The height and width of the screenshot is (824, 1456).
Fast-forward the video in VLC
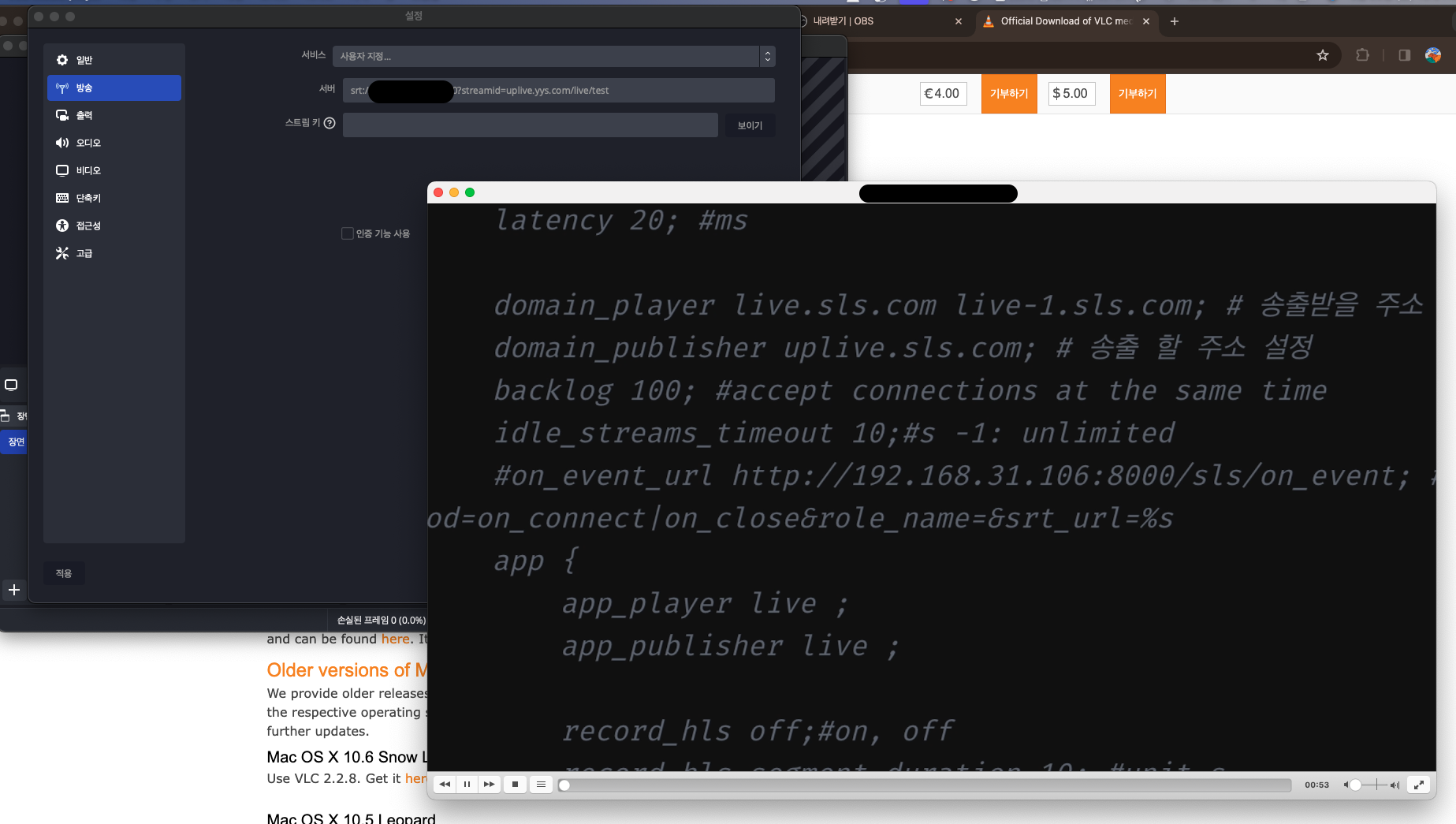[x=490, y=784]
